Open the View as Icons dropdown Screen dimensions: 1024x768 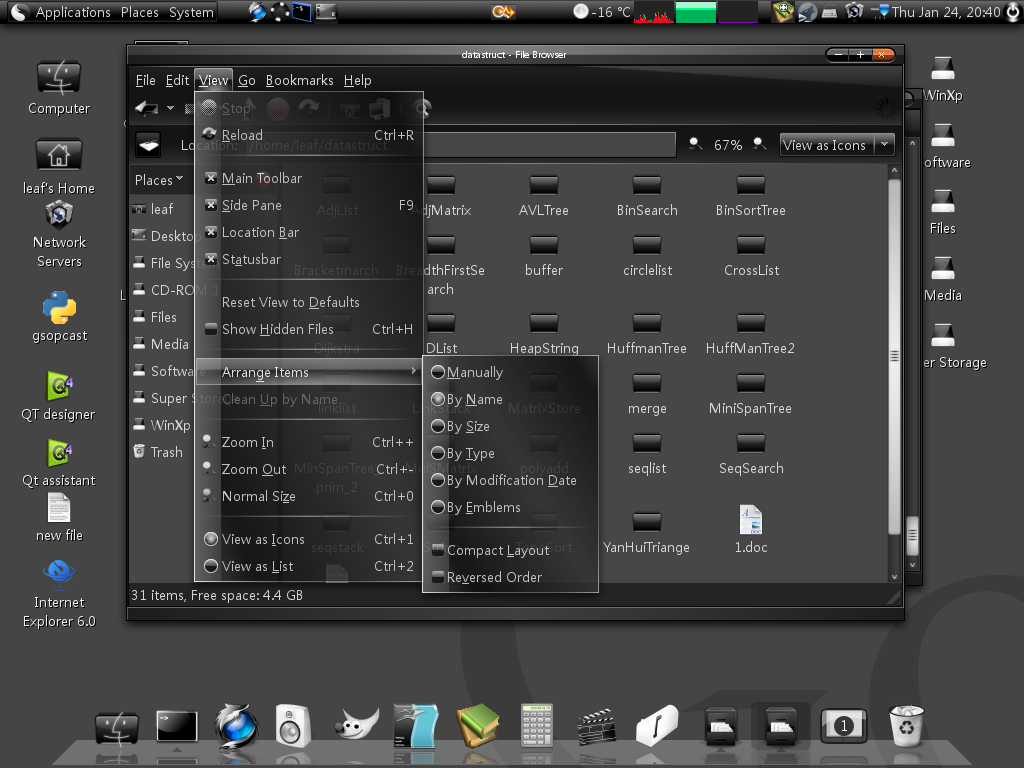tap(837, 145)
